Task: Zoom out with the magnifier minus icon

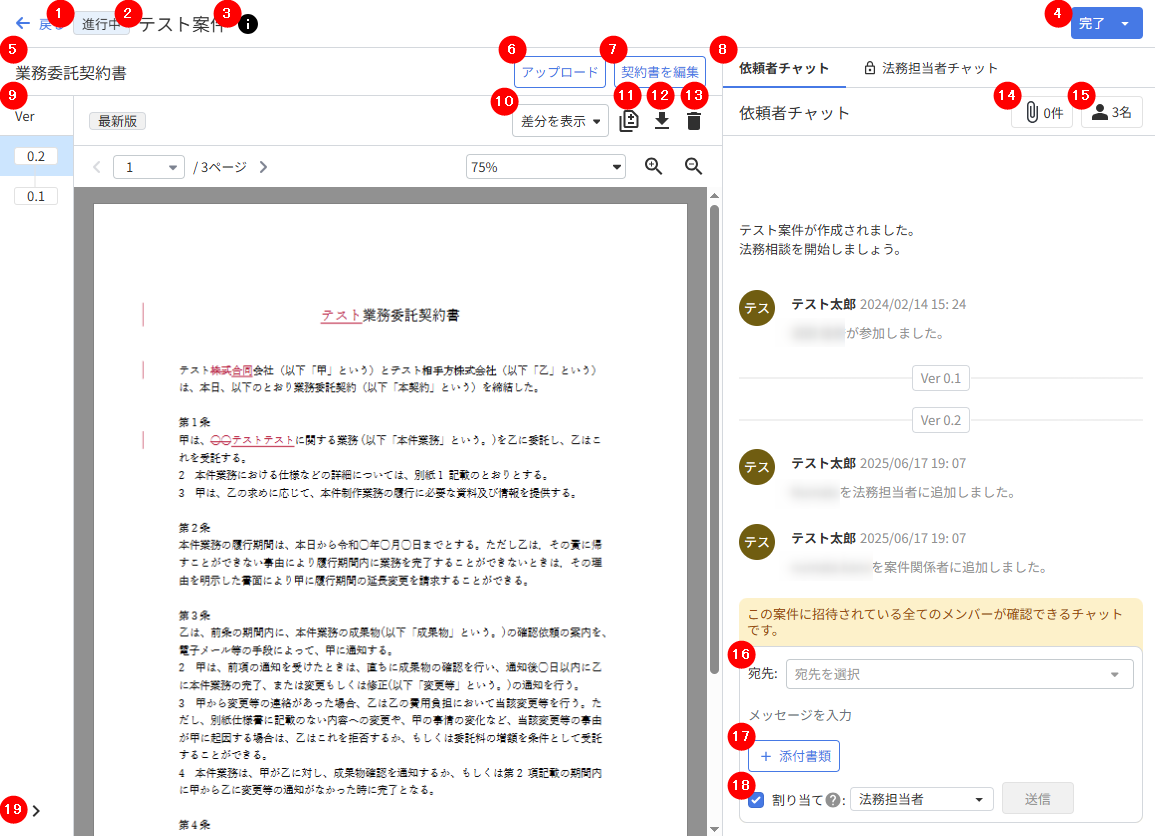Action: pos(693,166)
